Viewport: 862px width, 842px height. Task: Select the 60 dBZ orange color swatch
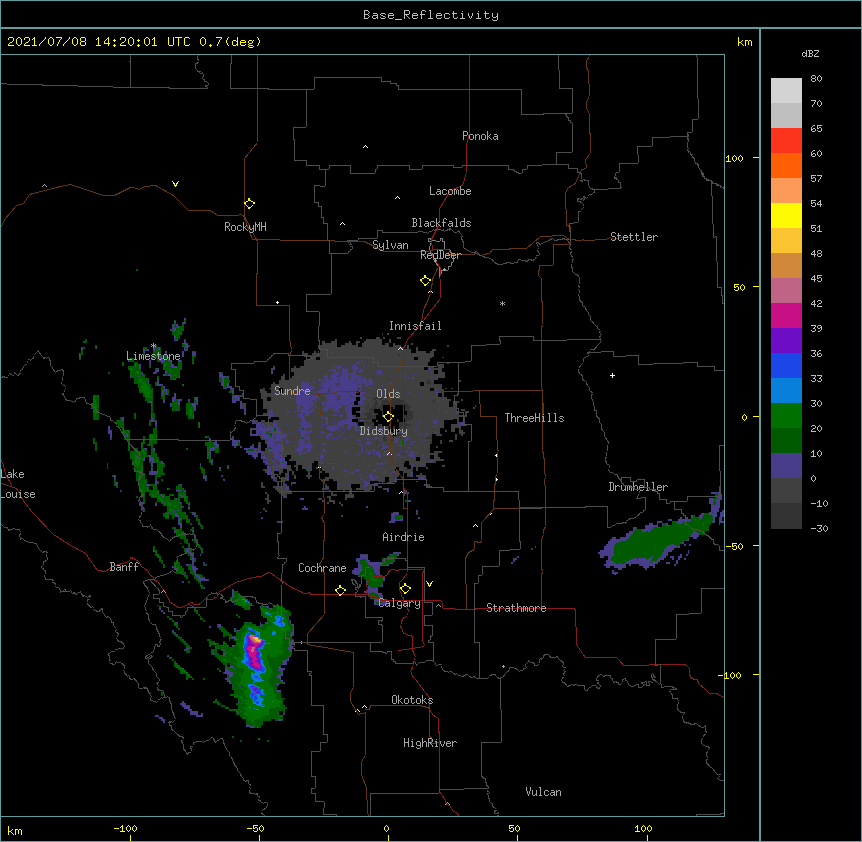(786, 165)
